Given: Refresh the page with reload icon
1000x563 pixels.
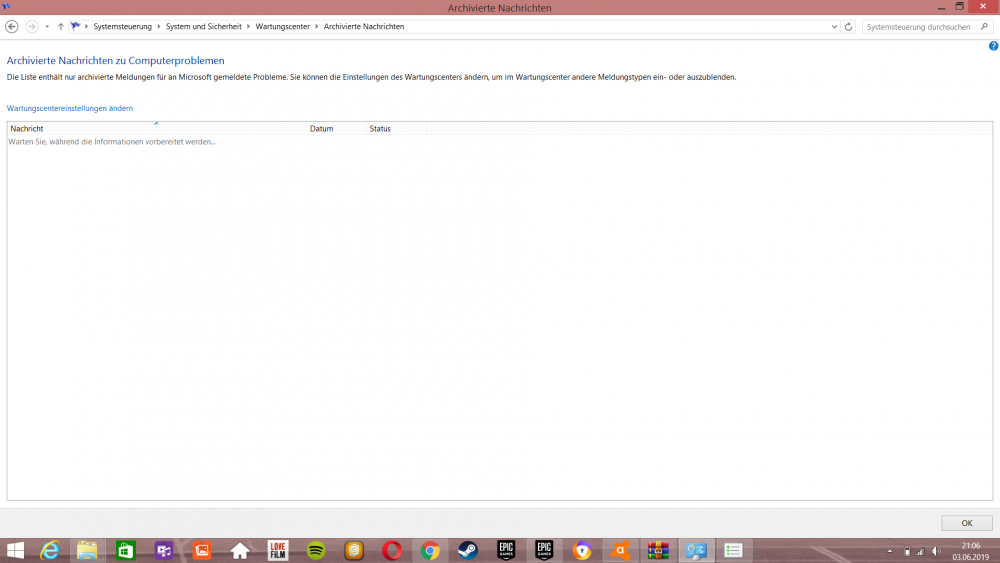Looking at the screenshot, I should click(848, 27).
